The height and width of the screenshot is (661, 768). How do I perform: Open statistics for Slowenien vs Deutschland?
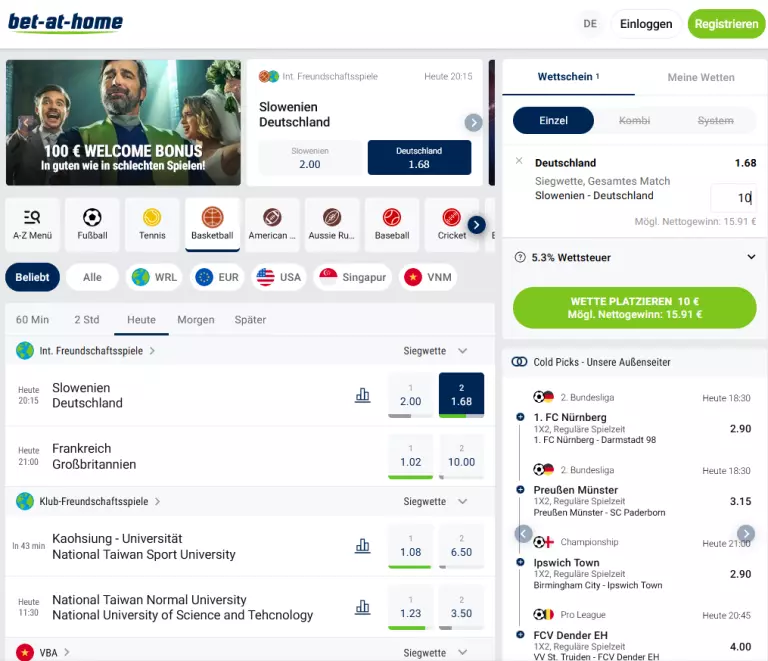[362, 395]
